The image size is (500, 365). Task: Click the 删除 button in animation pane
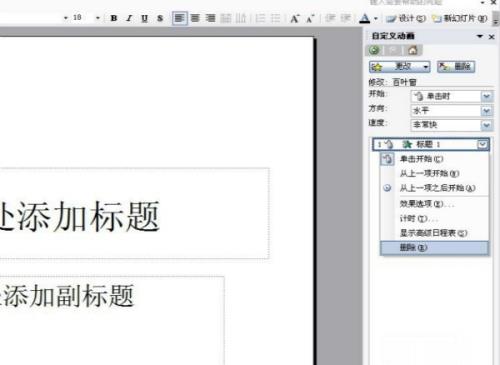[456, 67]
